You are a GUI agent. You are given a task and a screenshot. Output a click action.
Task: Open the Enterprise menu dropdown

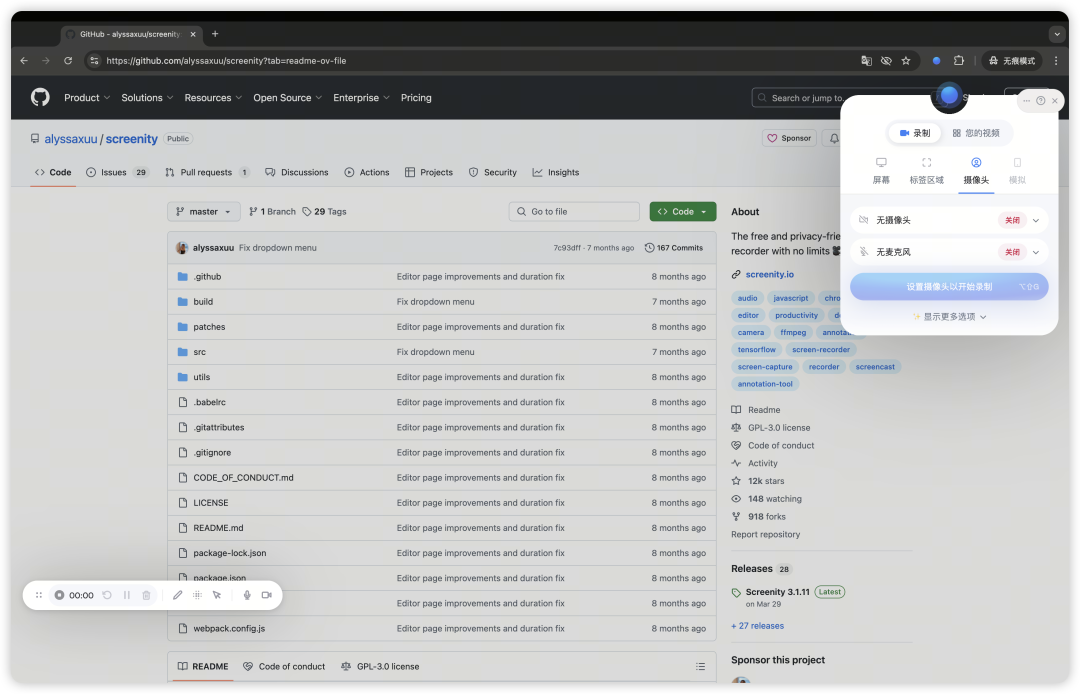(x=361, y=98)
